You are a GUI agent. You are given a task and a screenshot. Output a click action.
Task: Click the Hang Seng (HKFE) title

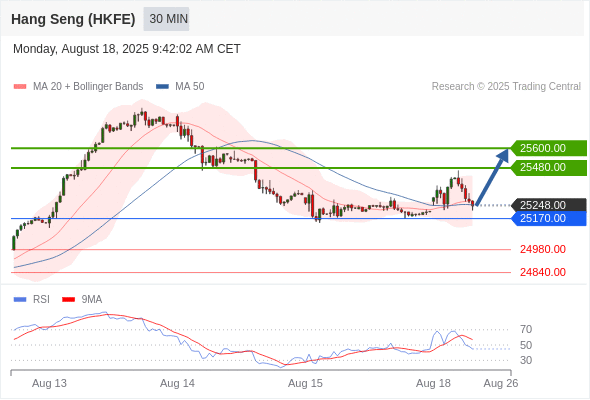click(x=73, y=19)
